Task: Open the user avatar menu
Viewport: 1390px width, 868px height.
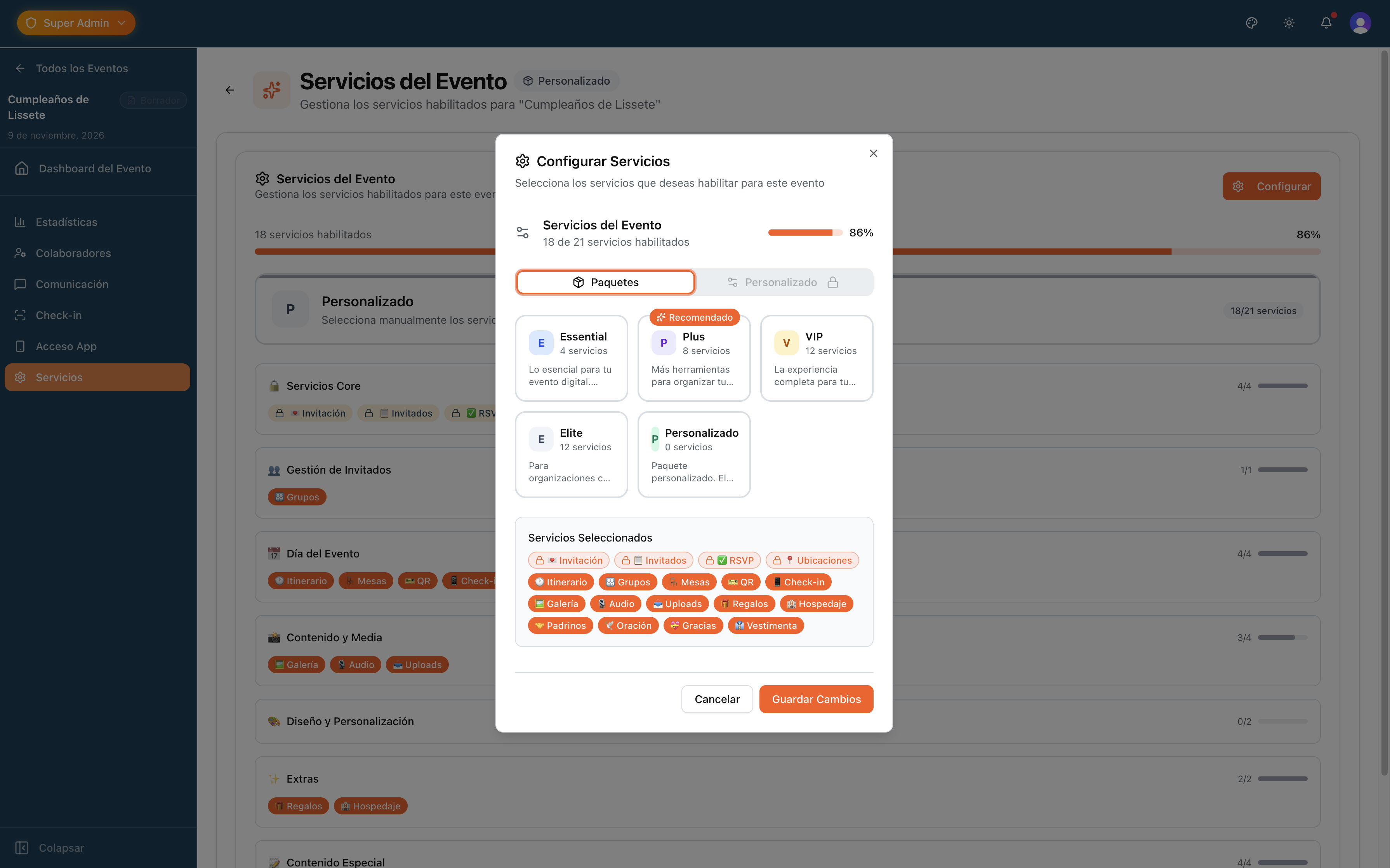Action: point(1360,23)
